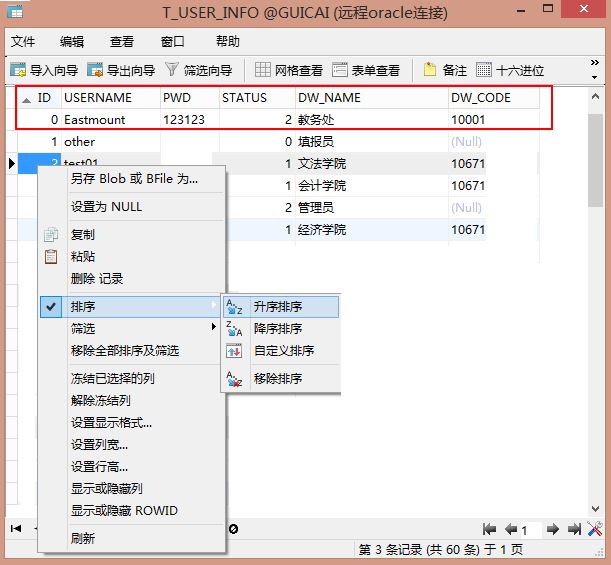
Task: Click the row indicator for record 2
Action: 12,163
